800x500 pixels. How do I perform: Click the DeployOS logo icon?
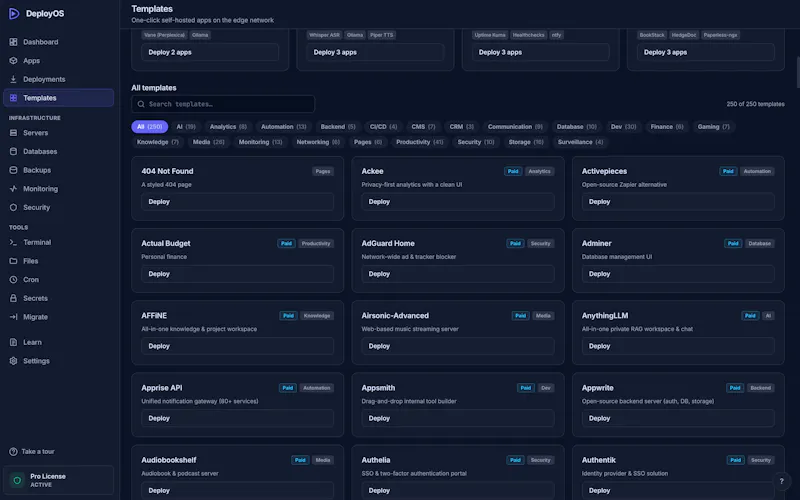(x=14, y=14)
